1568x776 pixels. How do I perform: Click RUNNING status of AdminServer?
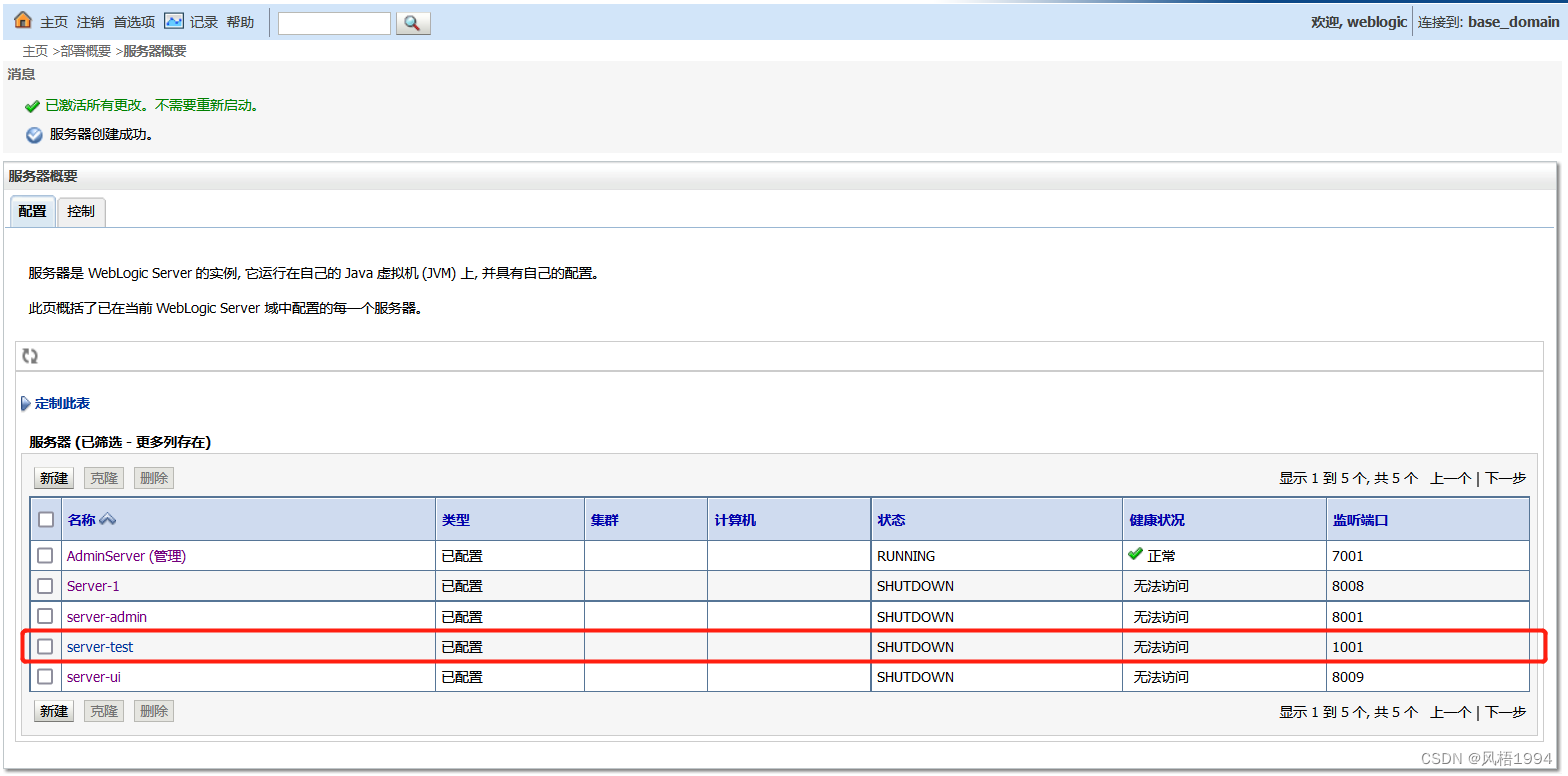point(906,556)
